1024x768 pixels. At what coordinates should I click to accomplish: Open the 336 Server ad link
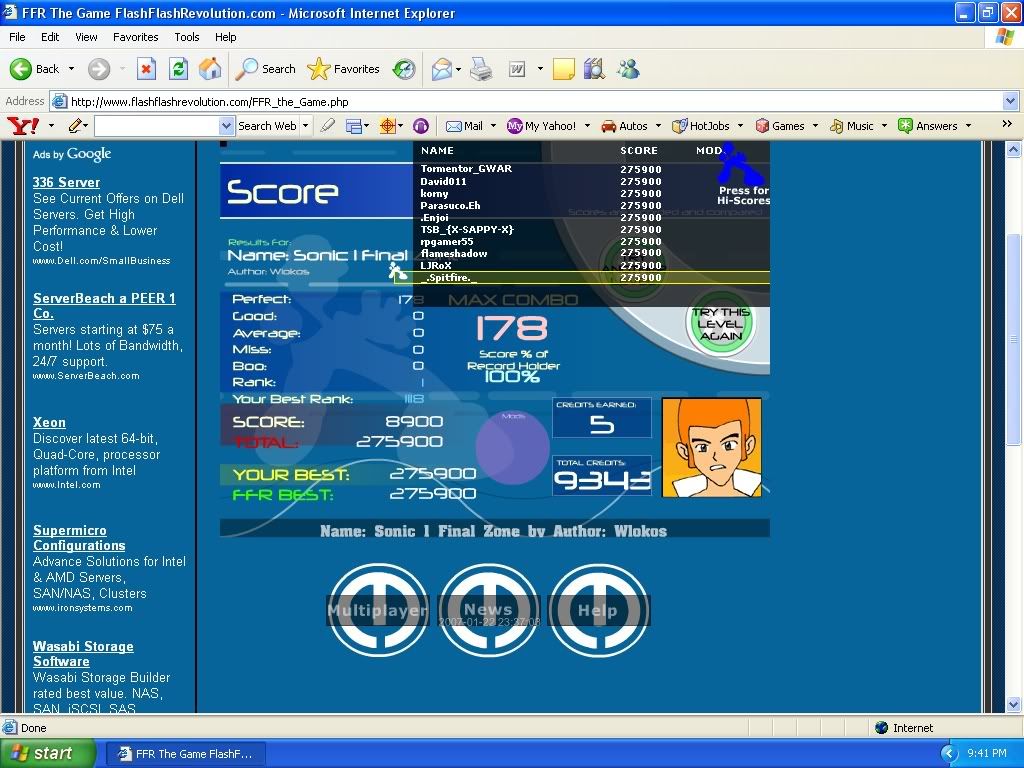coord(66,182)
